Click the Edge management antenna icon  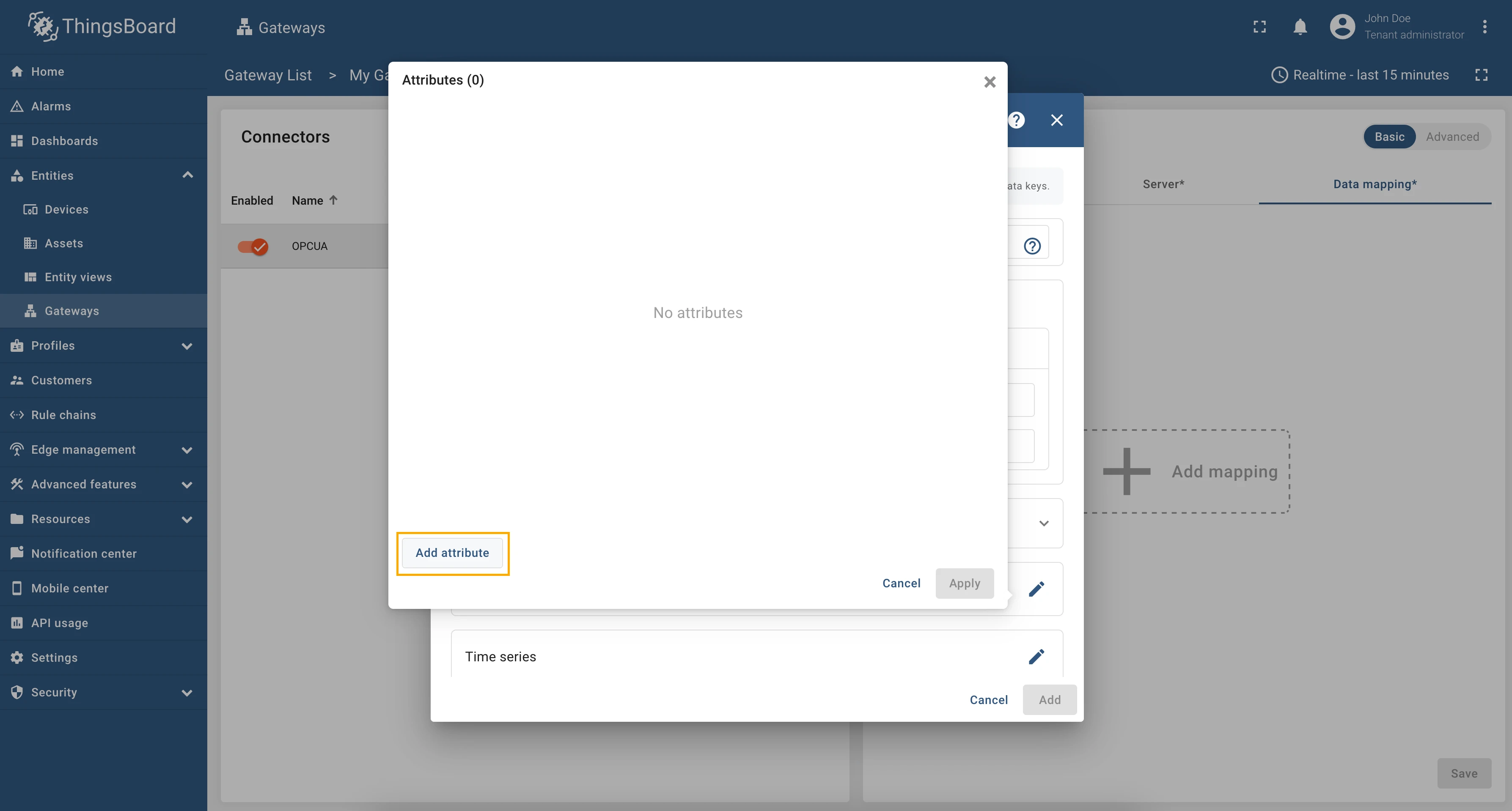(17, 449)
